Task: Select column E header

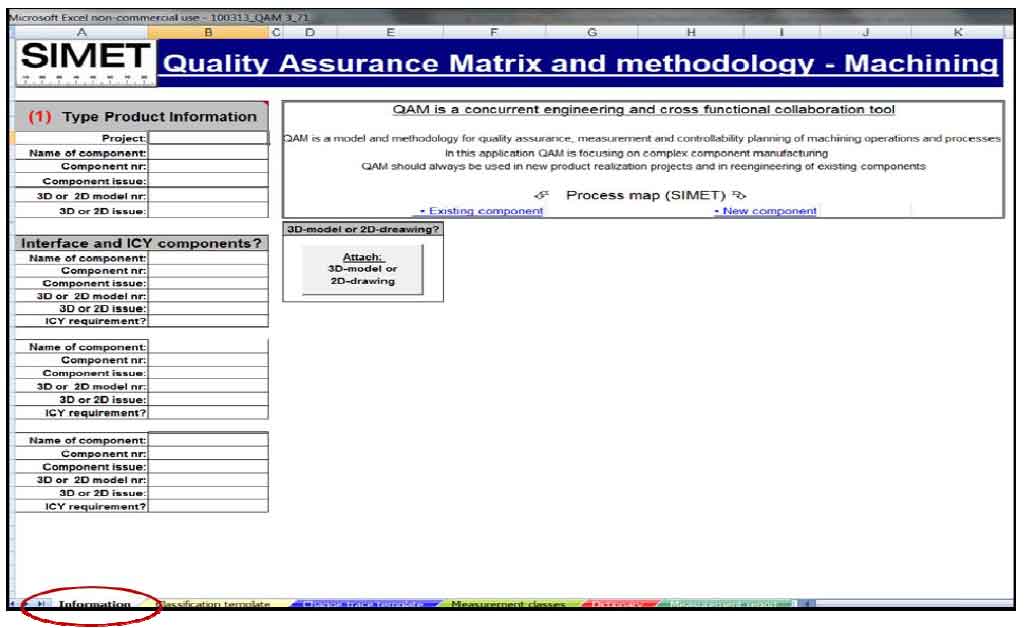Action: point(390,32)
